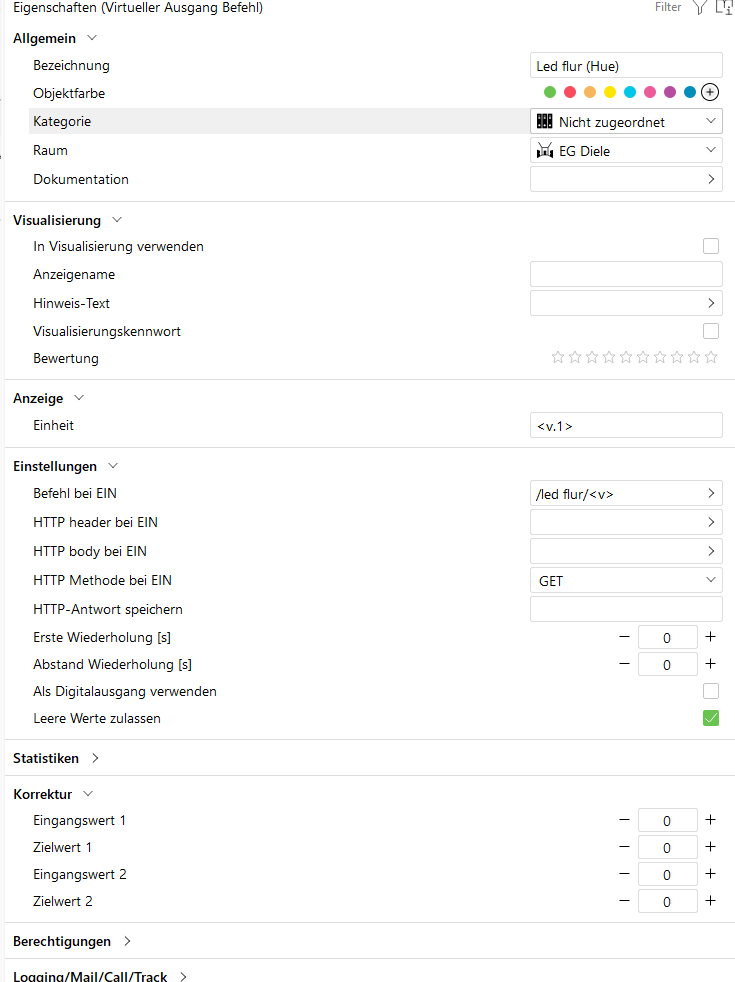Viewport: 735px width, 982px height.
Task: Enable In Visualisierung verwenden checkbox
Action: pyautogui.click(x=711, y=246)
